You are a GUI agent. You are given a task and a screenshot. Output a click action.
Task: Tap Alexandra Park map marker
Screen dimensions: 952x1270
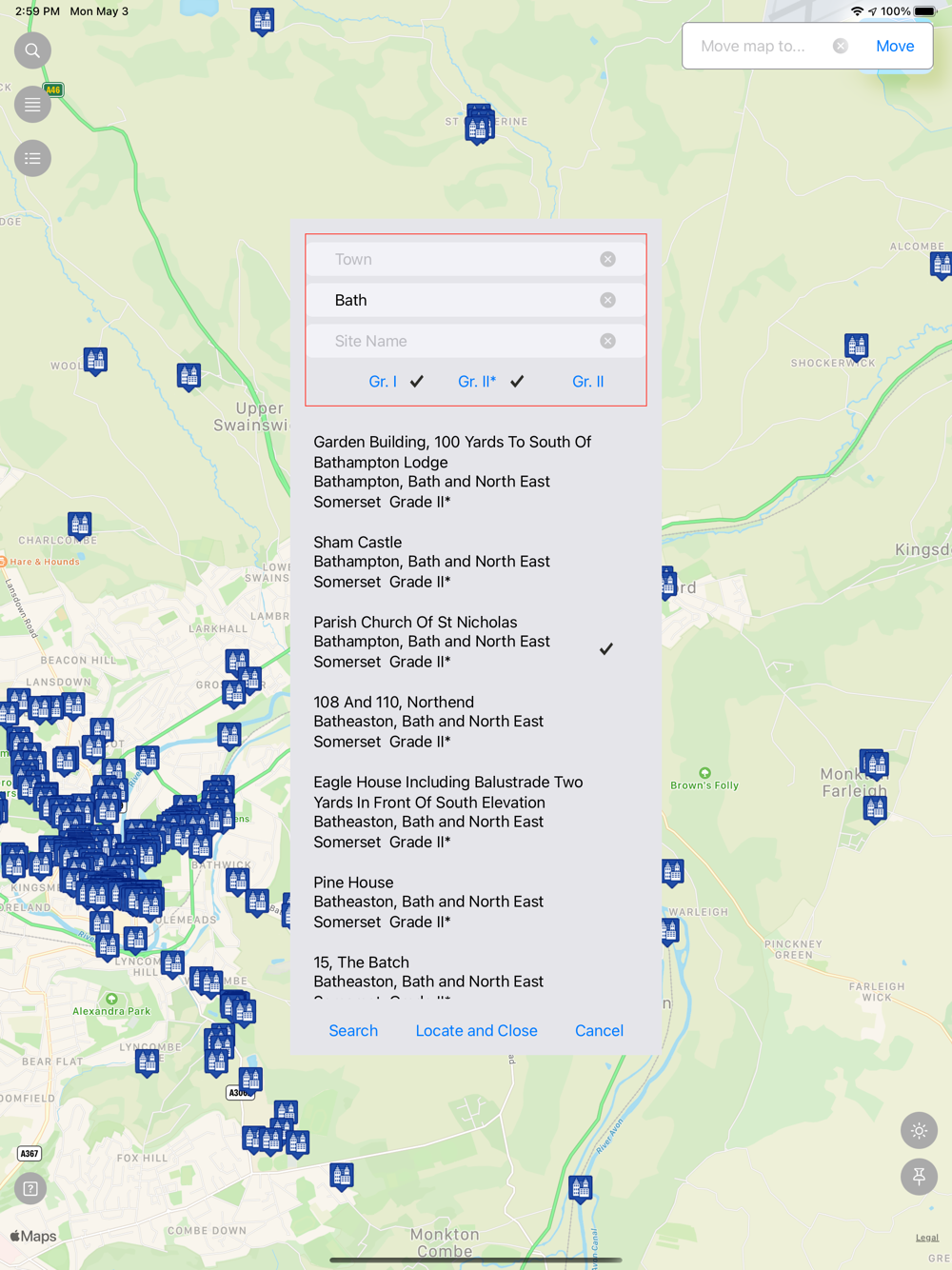[x=111, y=999]
